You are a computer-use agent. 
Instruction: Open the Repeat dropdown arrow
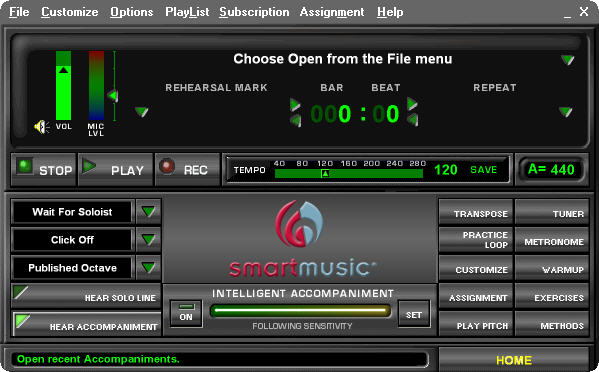tap(565, 112)
